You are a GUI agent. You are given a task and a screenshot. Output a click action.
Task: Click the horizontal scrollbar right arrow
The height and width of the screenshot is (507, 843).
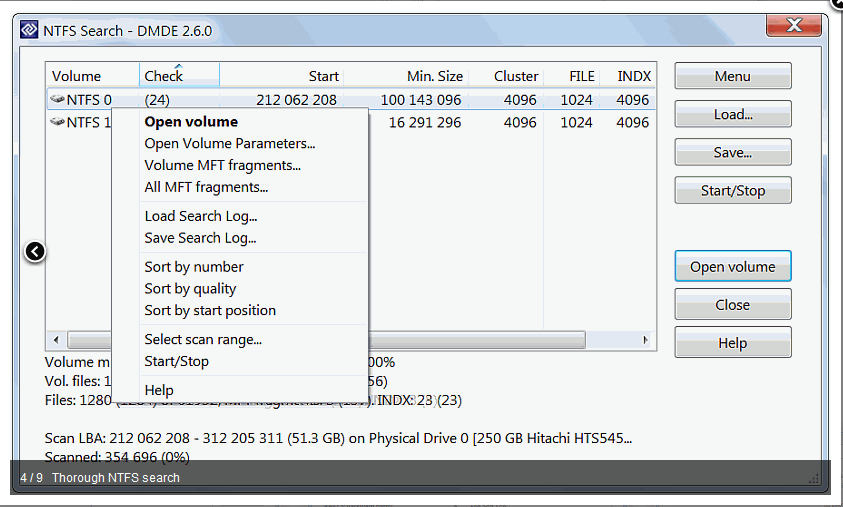pyautogui.click(x=646, y=340)
